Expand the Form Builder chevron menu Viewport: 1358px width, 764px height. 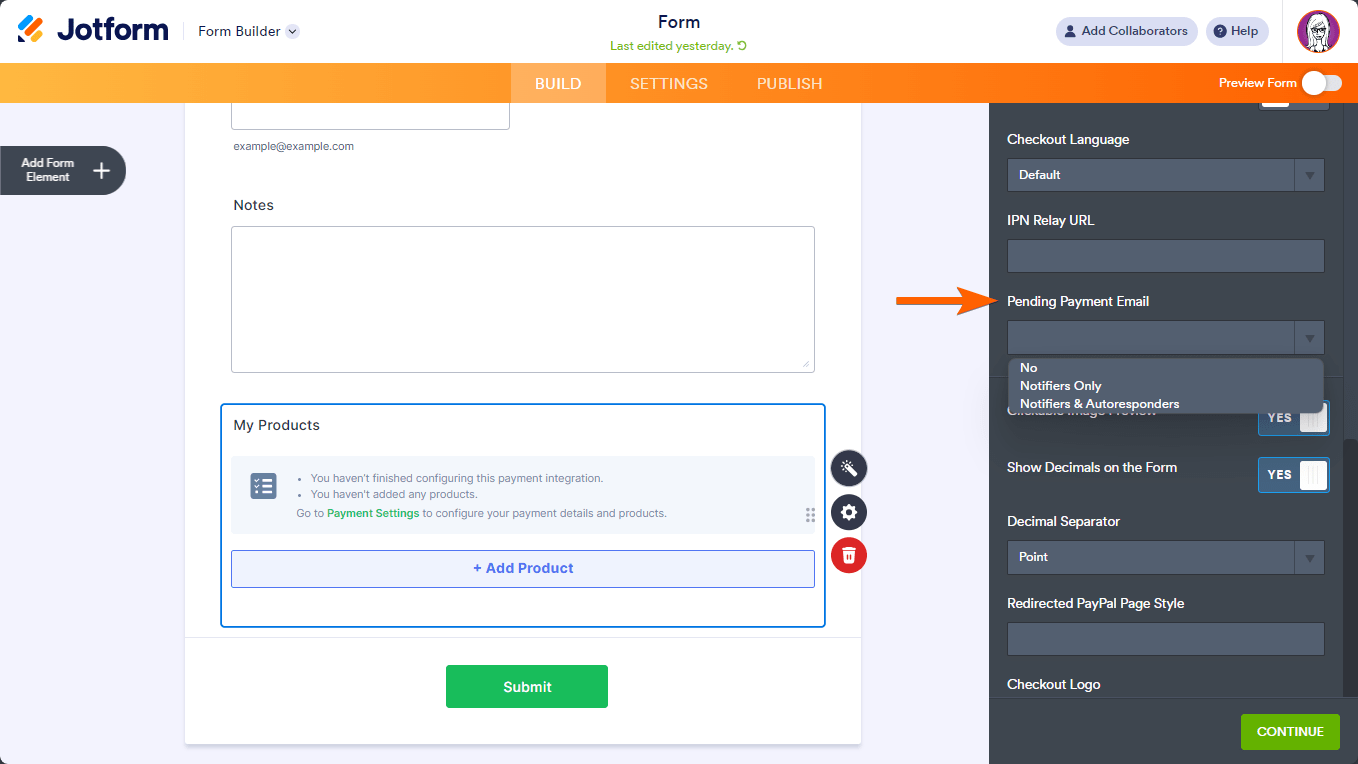[291, 31]
